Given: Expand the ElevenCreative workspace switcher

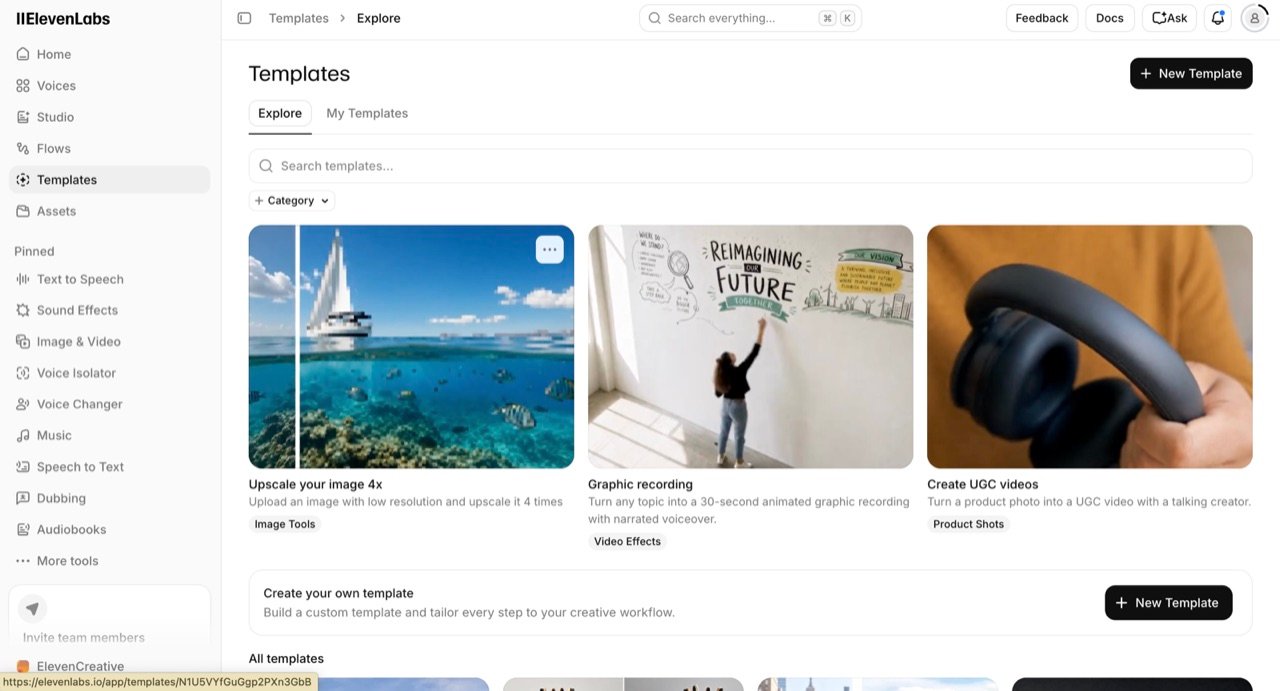Looking at the screenshot, I should coord(109,667).
